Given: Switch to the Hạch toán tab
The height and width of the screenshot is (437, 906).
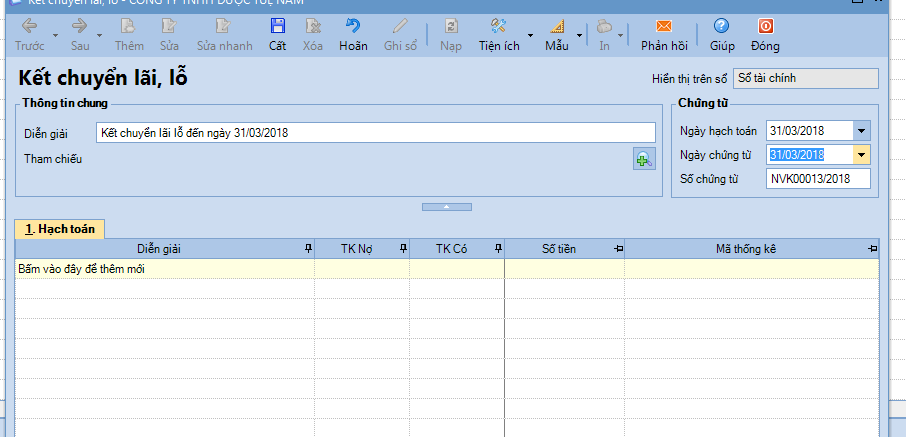Looking at the screenshot, I should click(x=60, y=229).
